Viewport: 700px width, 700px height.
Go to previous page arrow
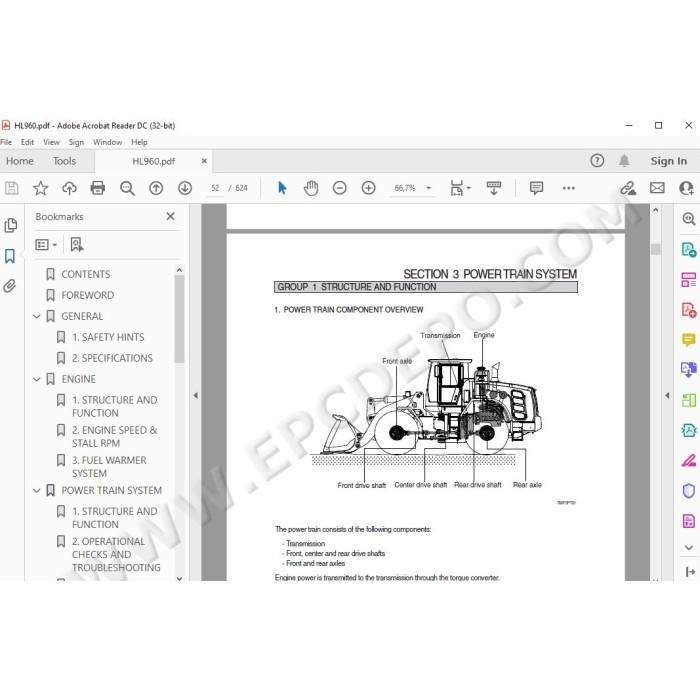156,188
